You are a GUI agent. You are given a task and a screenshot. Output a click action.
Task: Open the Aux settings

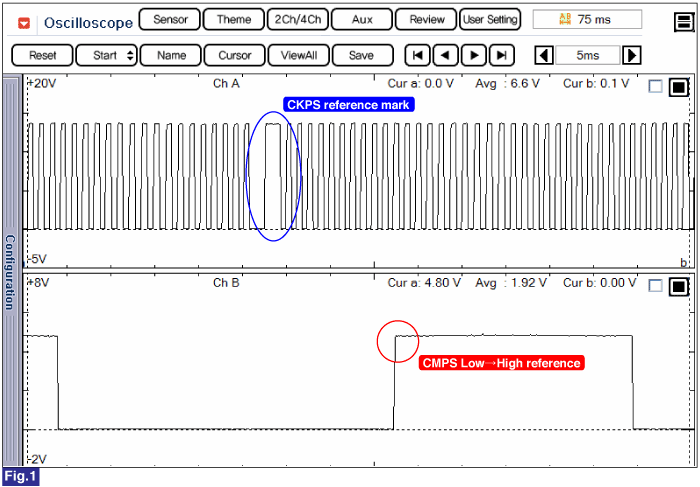[362, 20]
